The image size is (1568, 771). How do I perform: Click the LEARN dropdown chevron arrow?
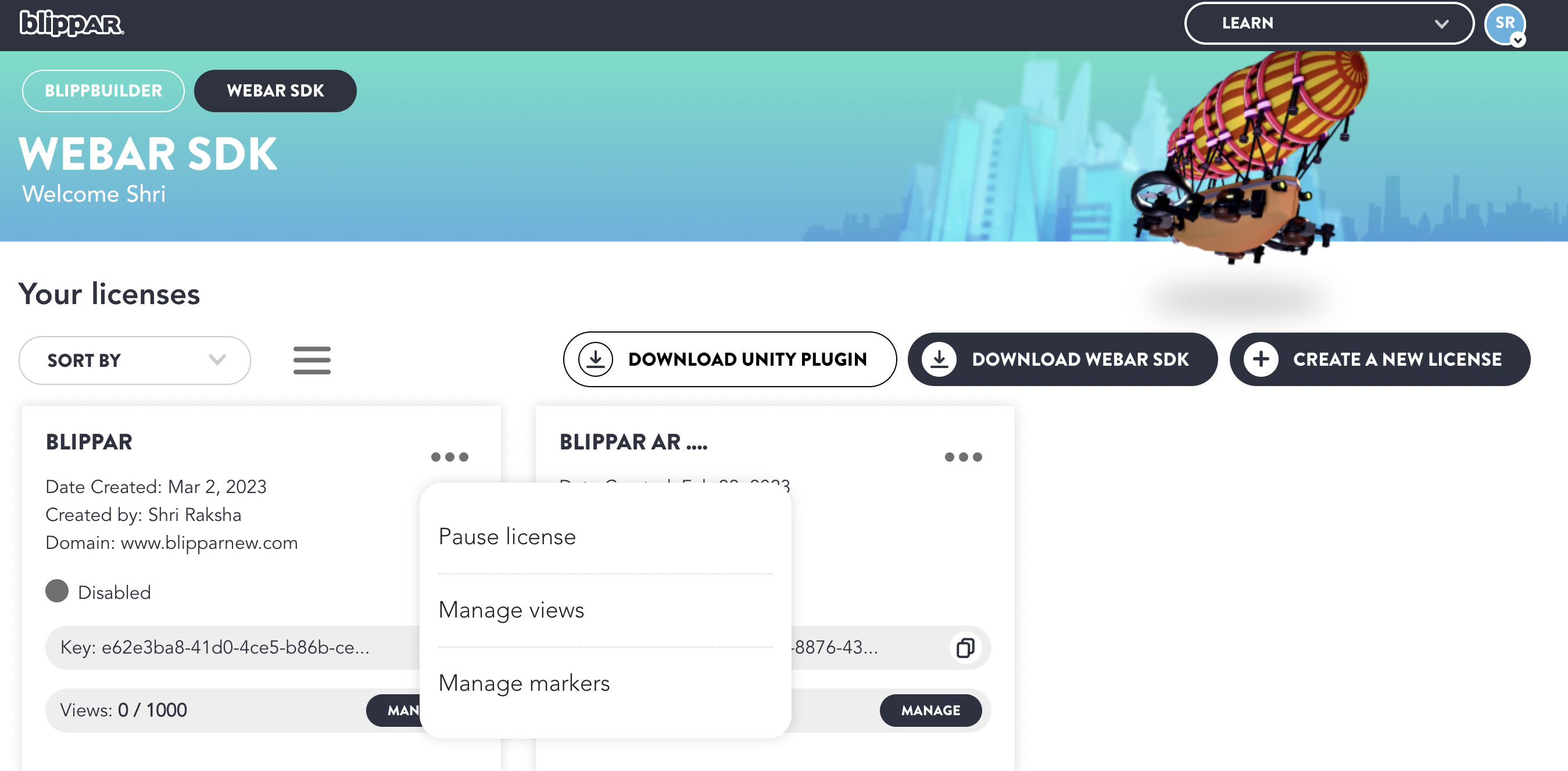(x=1441, y=24)
